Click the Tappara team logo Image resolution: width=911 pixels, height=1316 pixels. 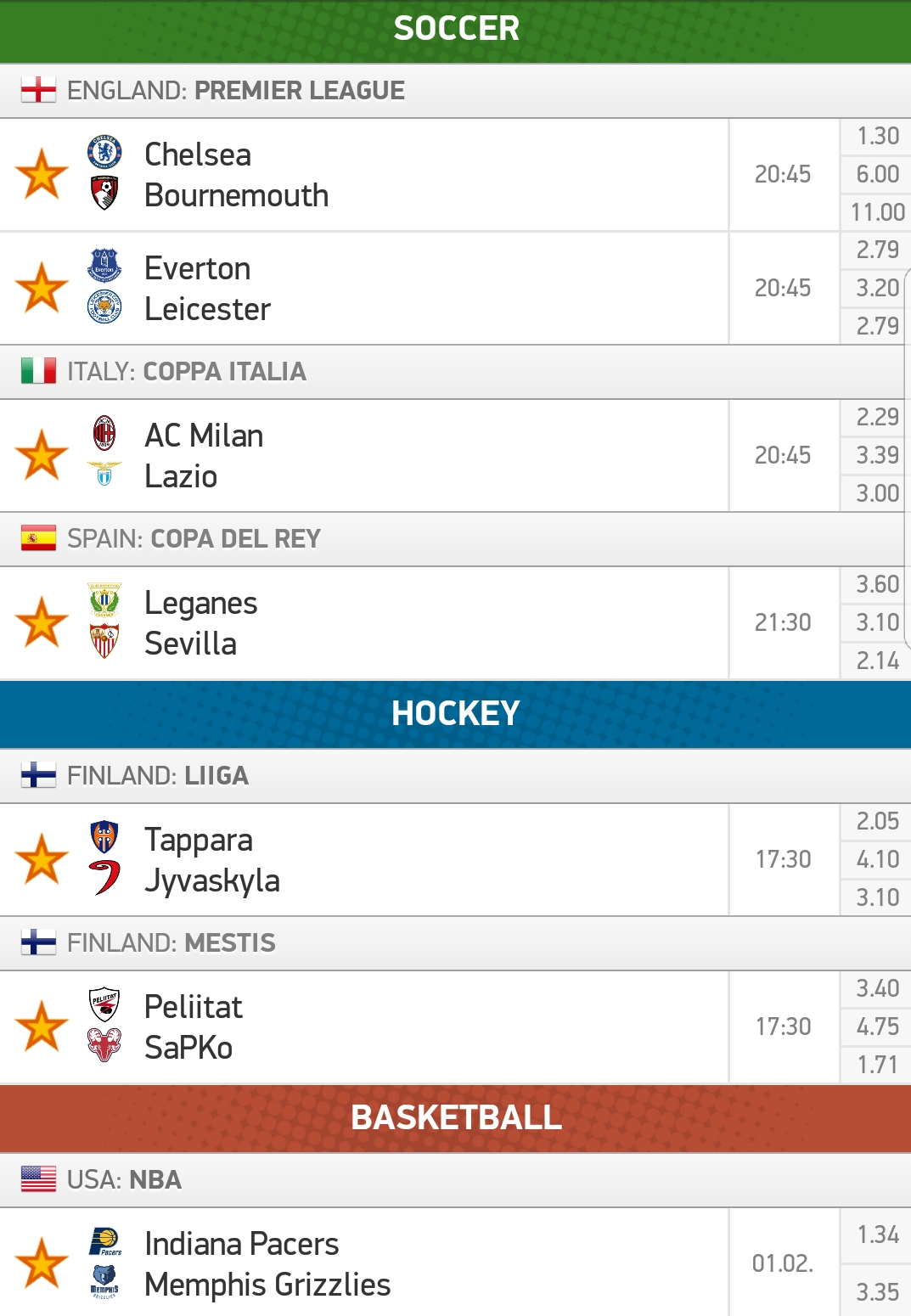104,837
